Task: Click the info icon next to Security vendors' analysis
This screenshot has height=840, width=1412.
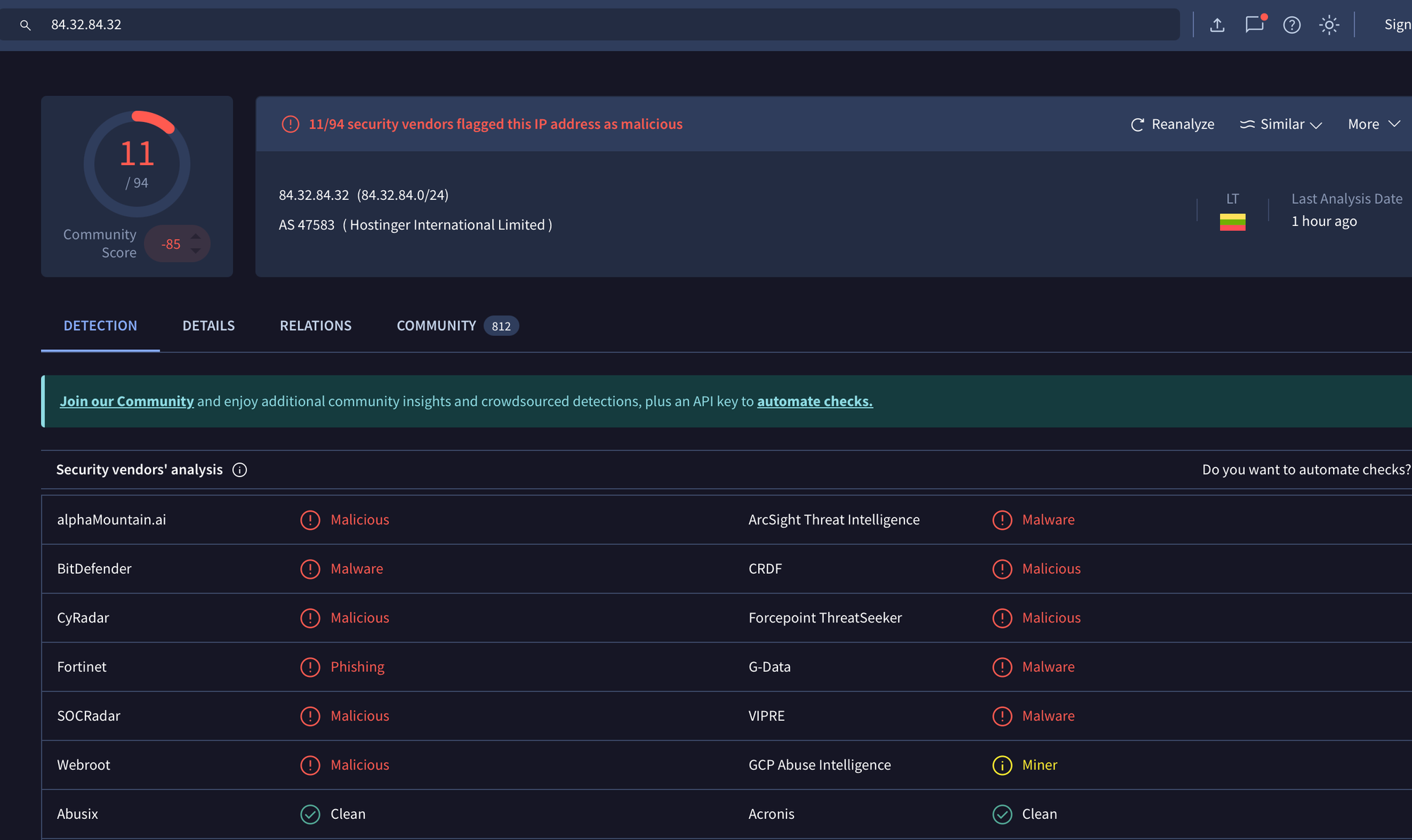Action: click(x=240, y=470)
